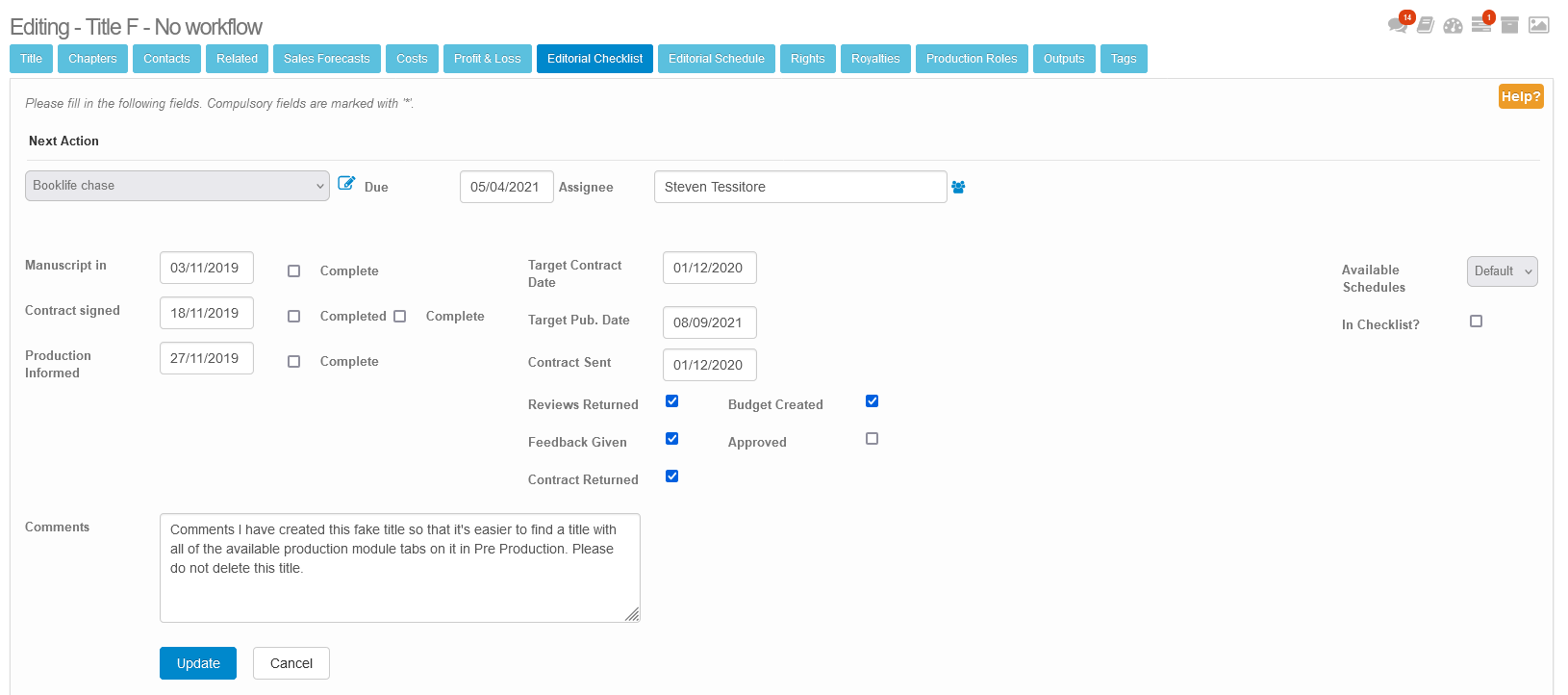Screen dimensions: 1568x695
Task: Click the image gallery icon
Action: point(1539,25)
